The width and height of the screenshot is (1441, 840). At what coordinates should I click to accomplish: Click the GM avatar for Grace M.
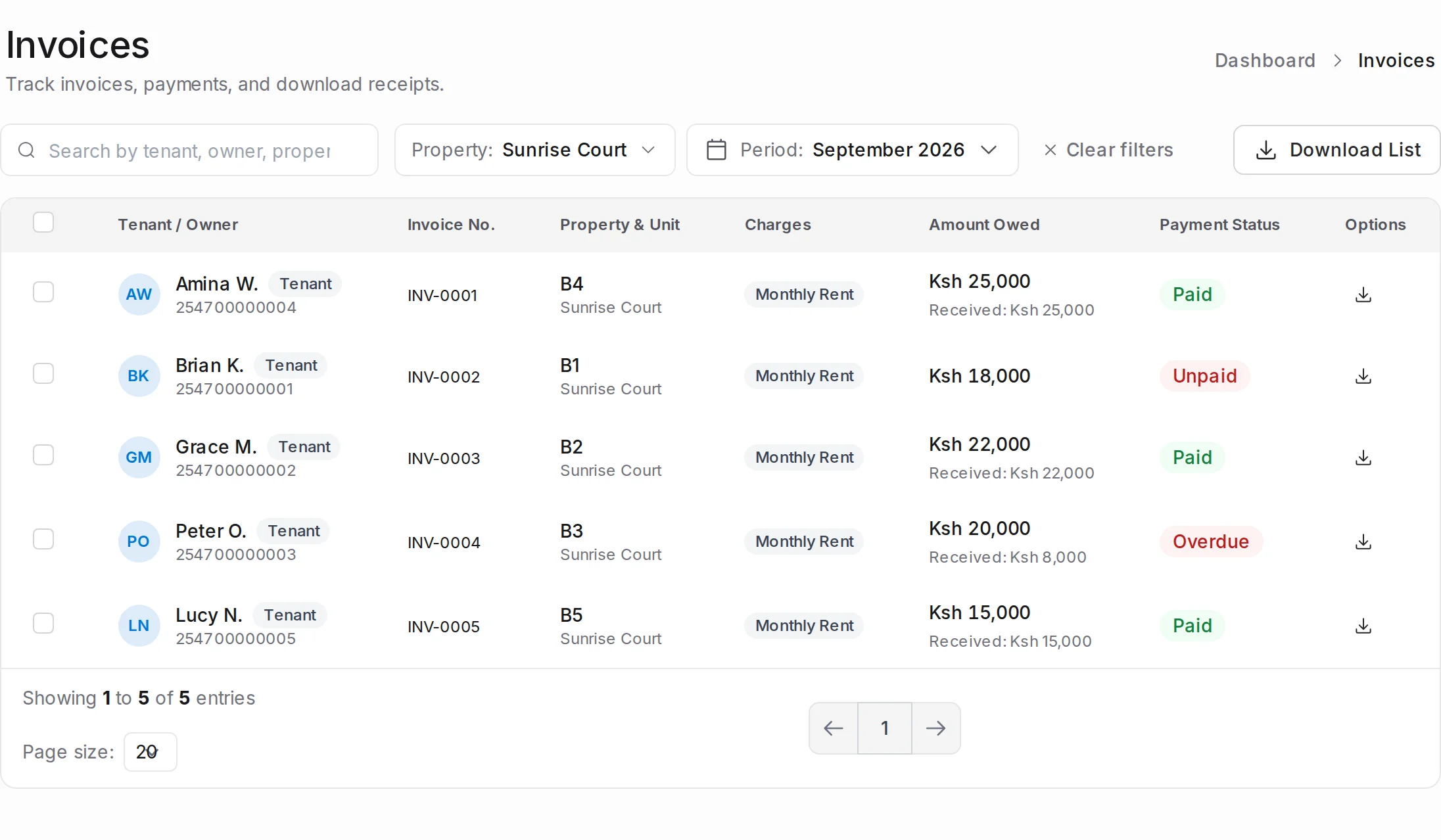point(139,457)
